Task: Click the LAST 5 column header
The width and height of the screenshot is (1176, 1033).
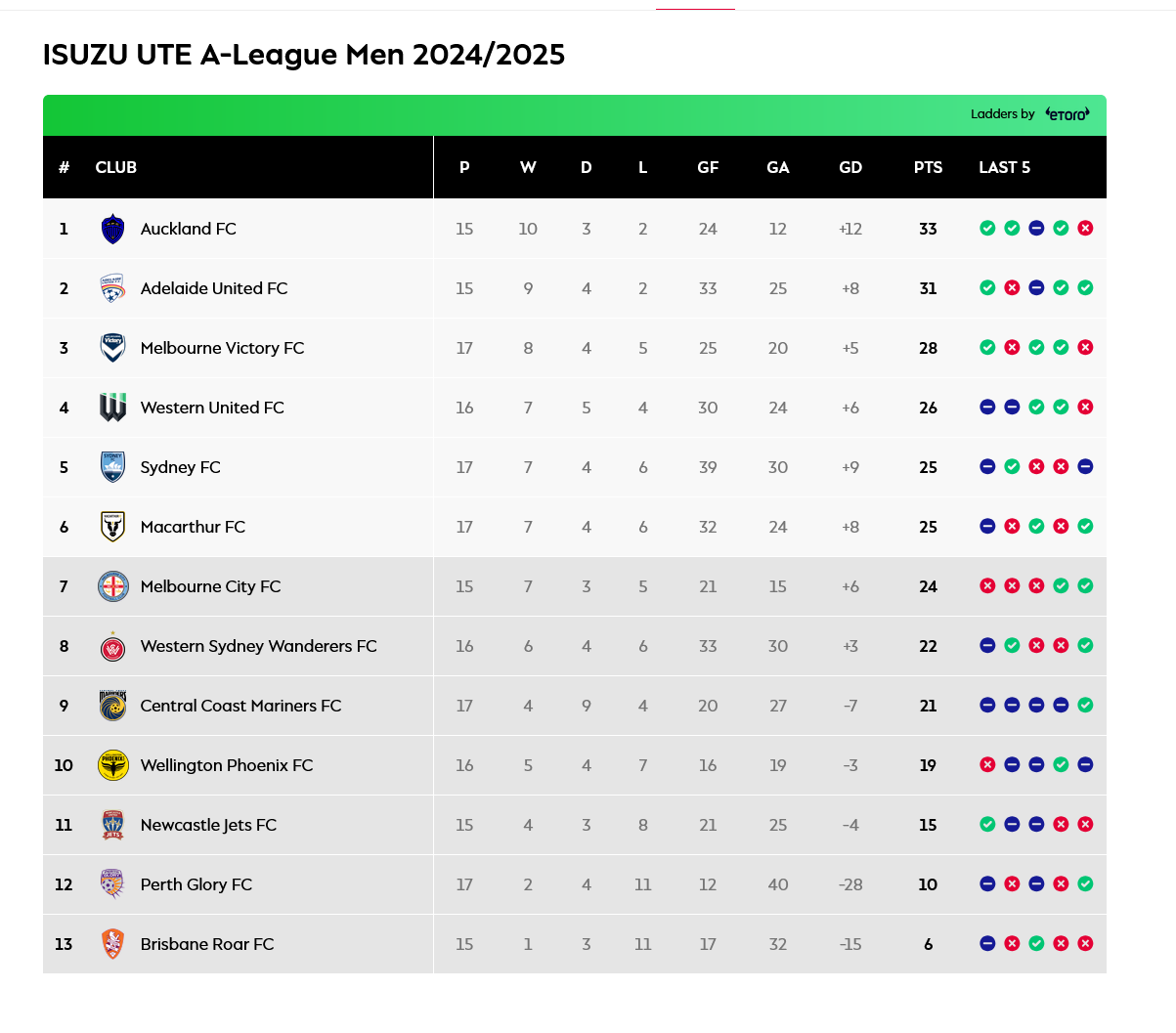Action: 1004,167
